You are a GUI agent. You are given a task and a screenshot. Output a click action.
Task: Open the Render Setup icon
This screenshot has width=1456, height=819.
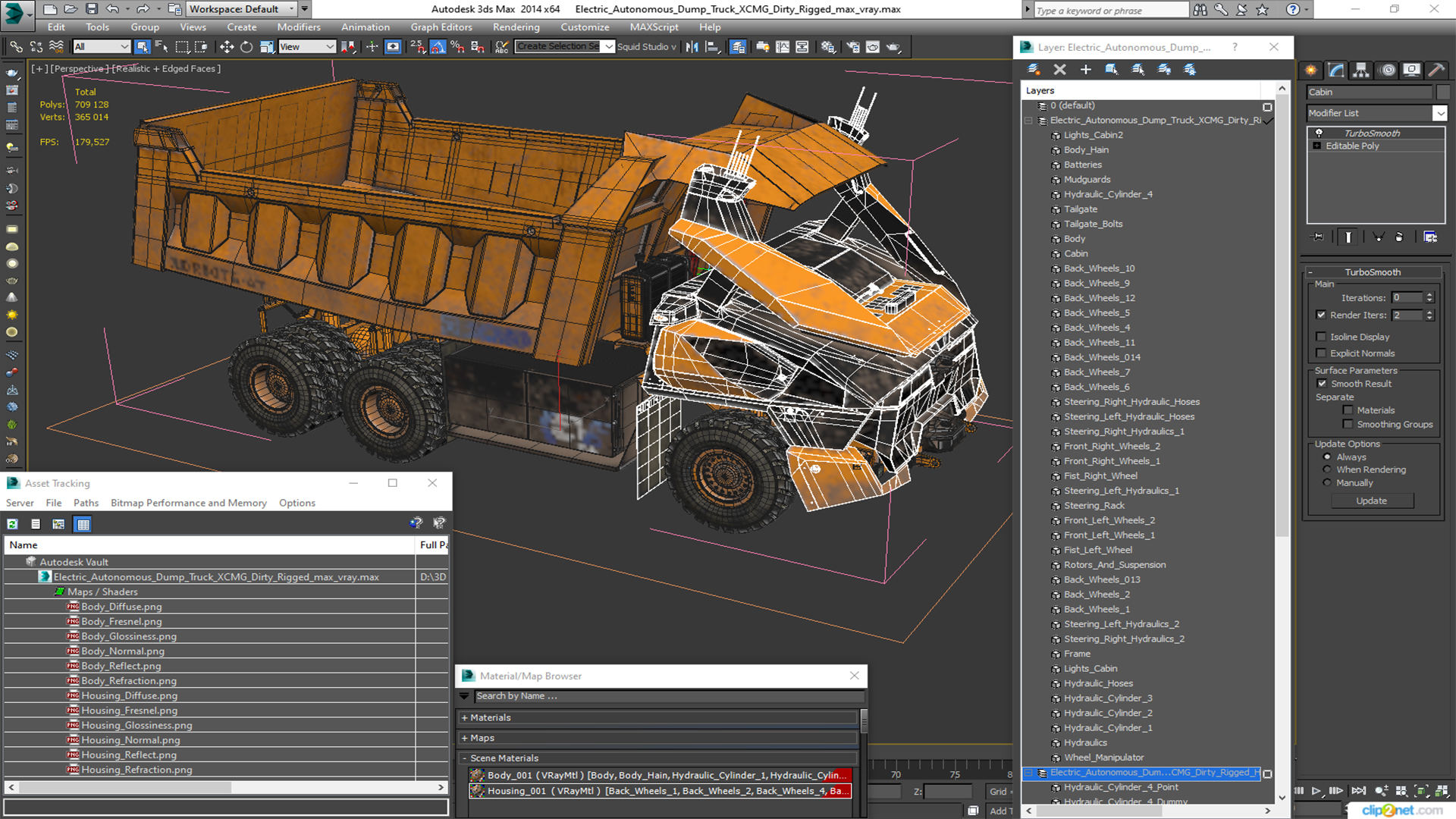(x=853, y=47)
